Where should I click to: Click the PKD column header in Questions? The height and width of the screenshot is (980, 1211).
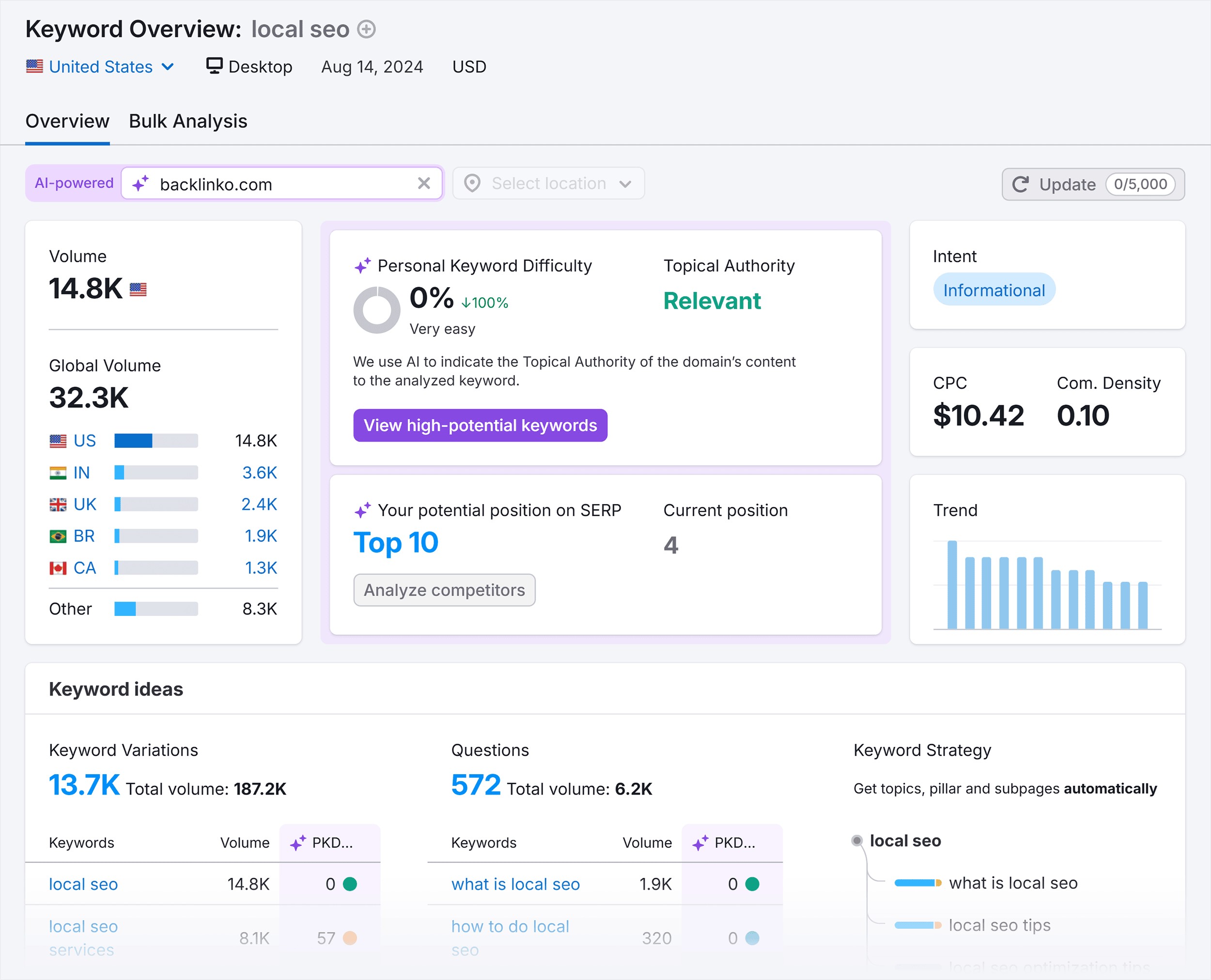[731, 843]
